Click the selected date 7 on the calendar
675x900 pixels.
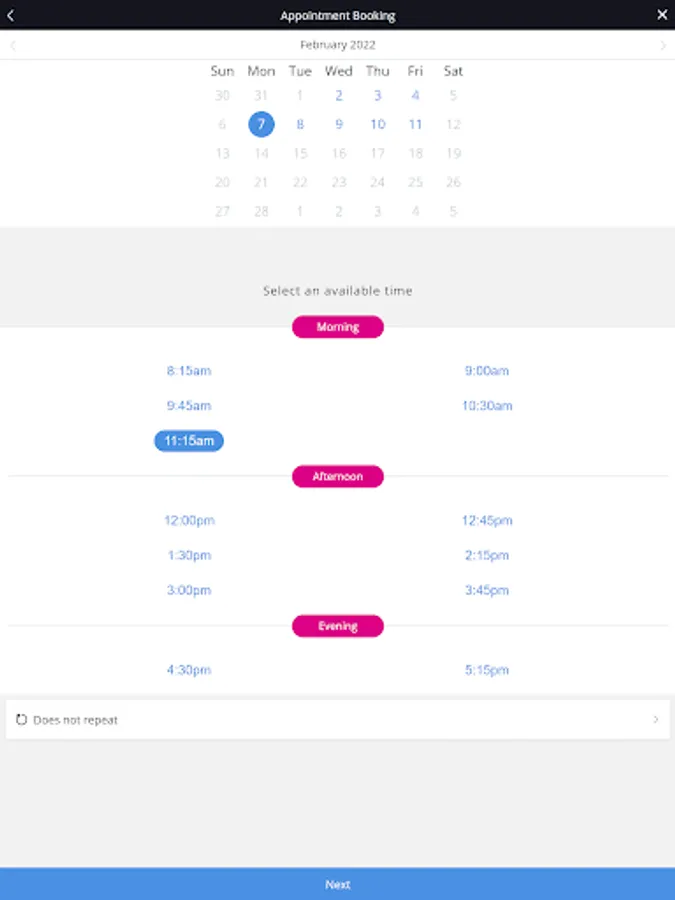tap(261, 124)
